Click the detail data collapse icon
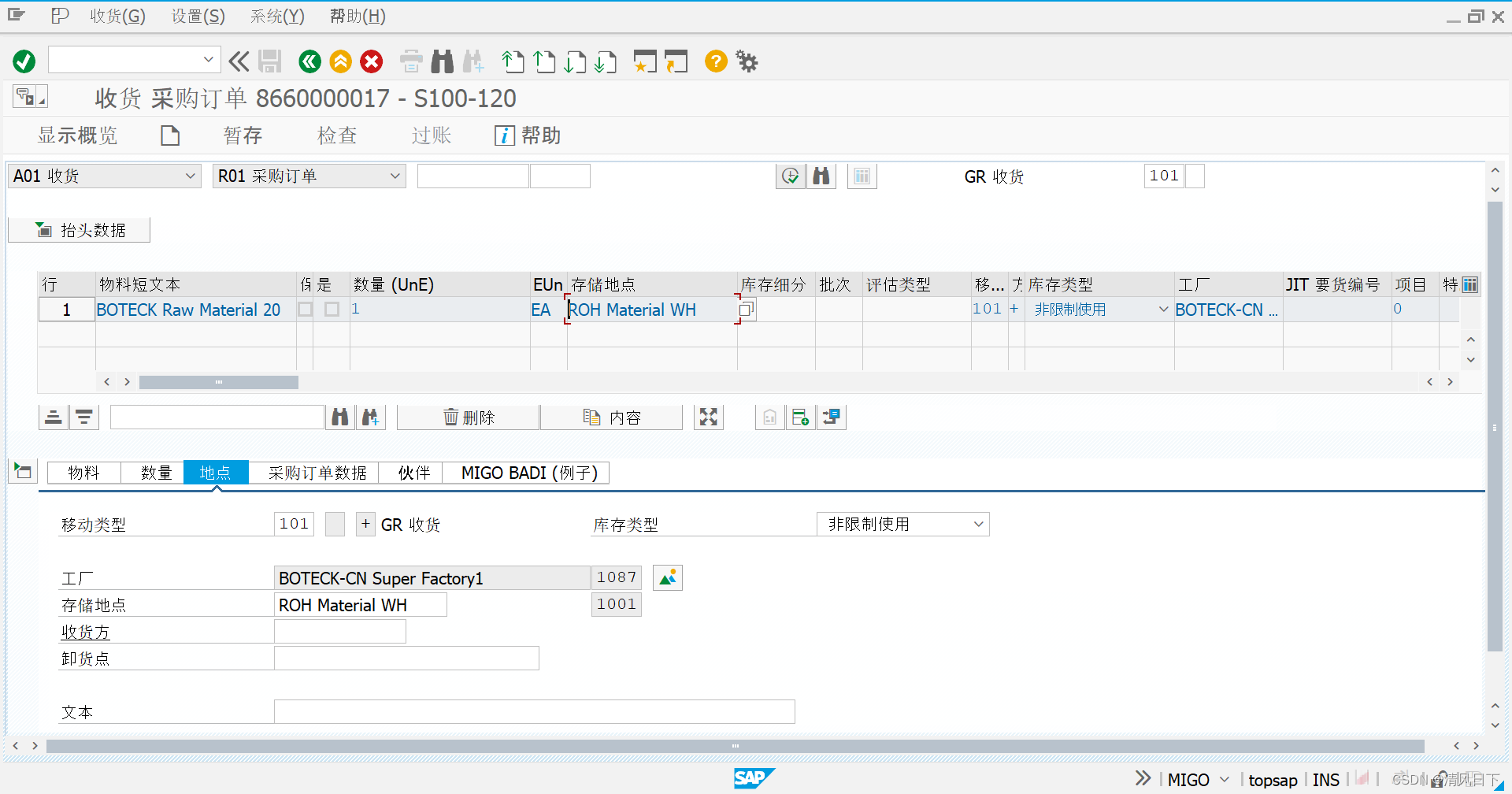1512x794 pixels. coord(23,471)
